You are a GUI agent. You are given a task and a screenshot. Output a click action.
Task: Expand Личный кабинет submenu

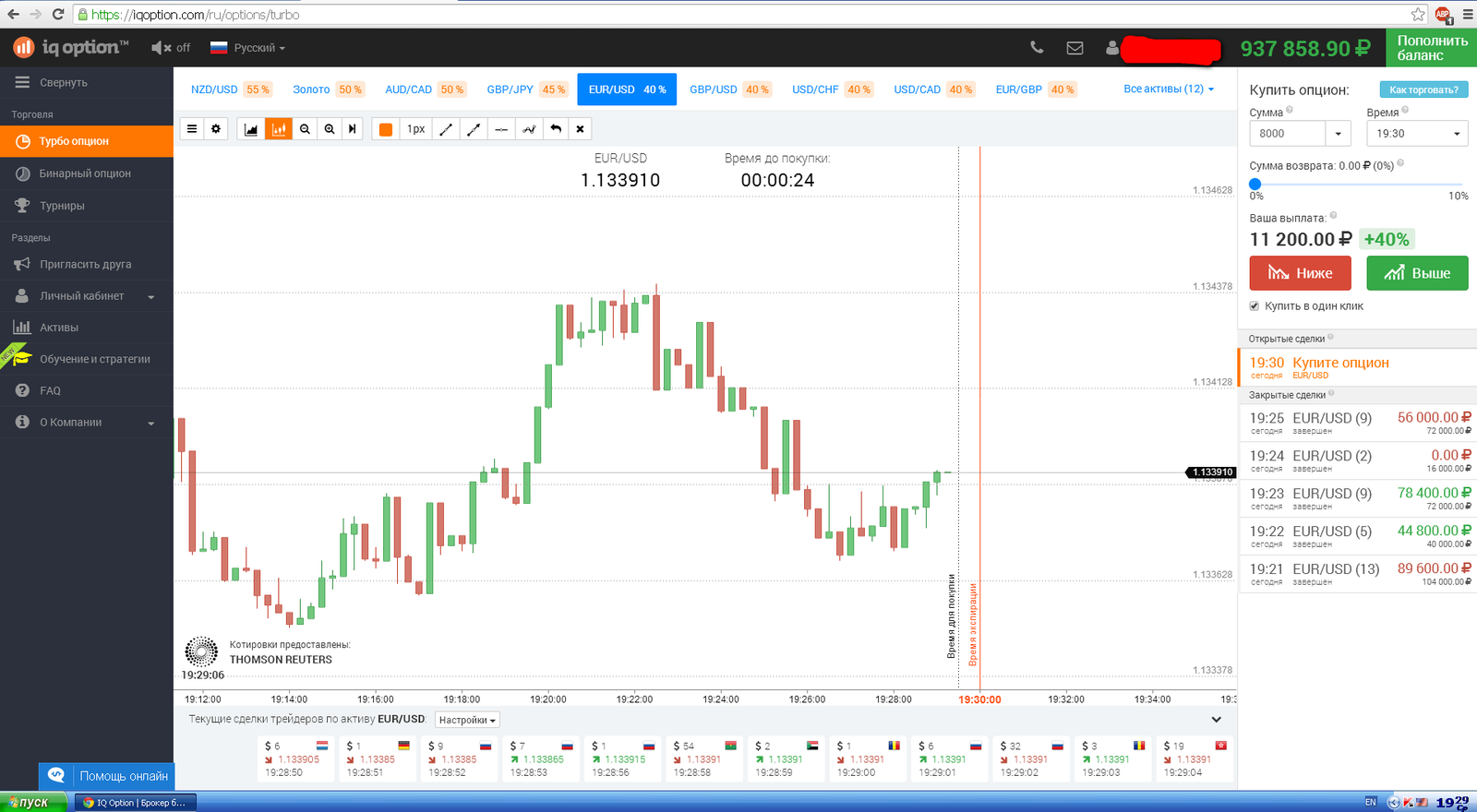tap(87, 296)
